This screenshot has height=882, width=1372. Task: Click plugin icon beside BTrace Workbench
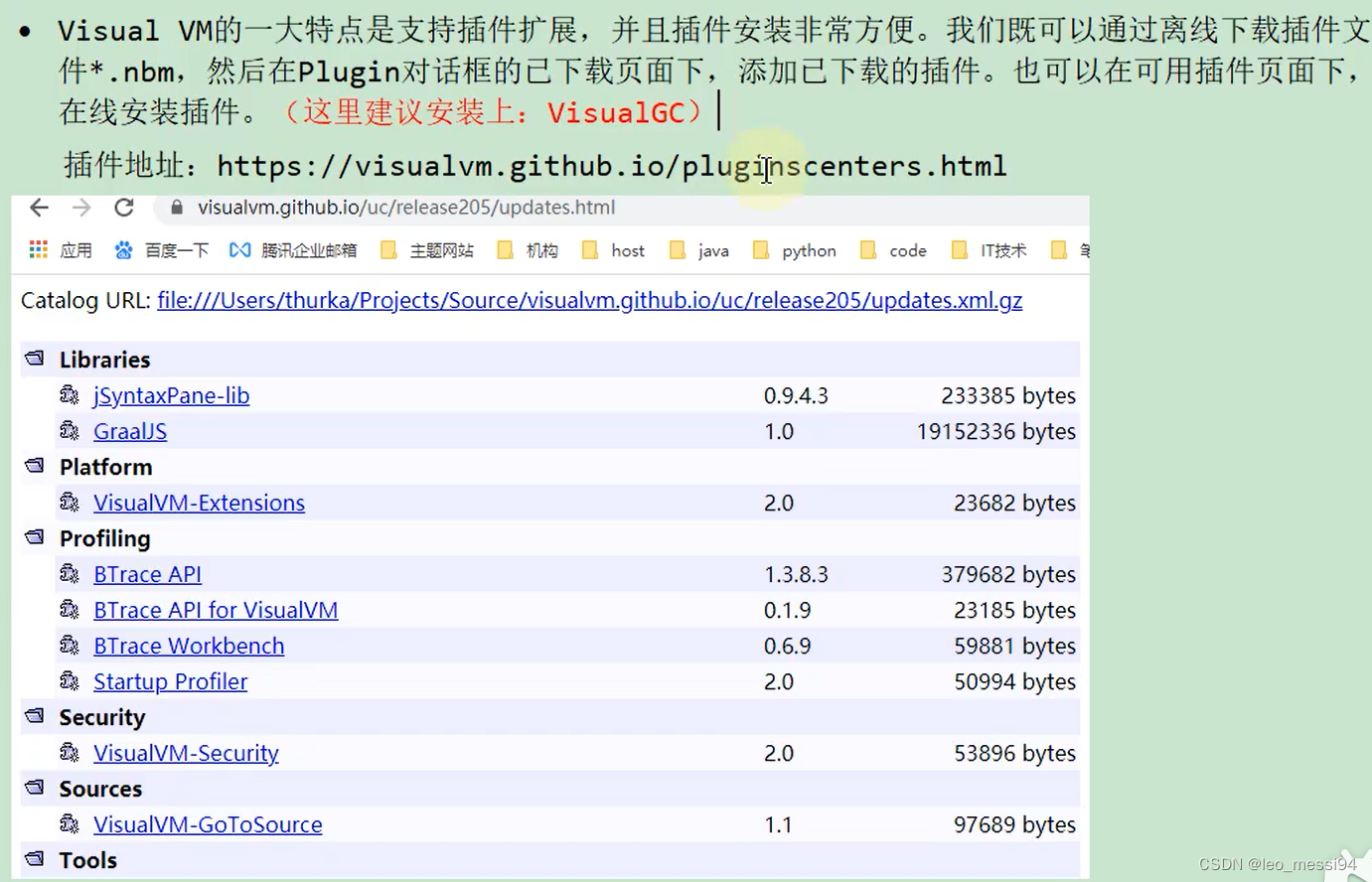[x=70, y=645]
